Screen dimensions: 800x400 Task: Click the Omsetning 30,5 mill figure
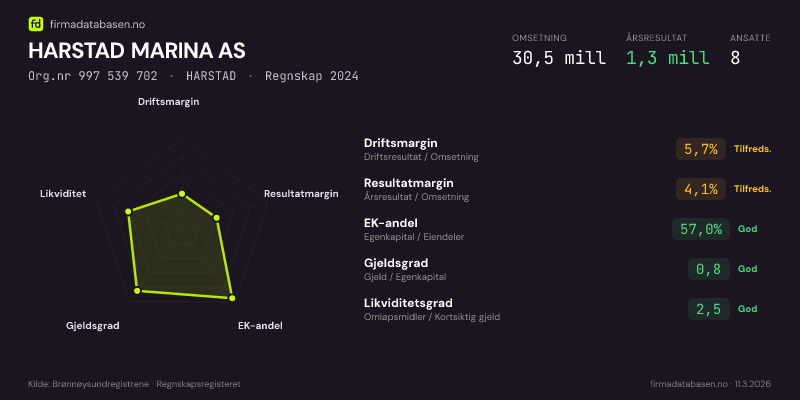tap(558, 58)
